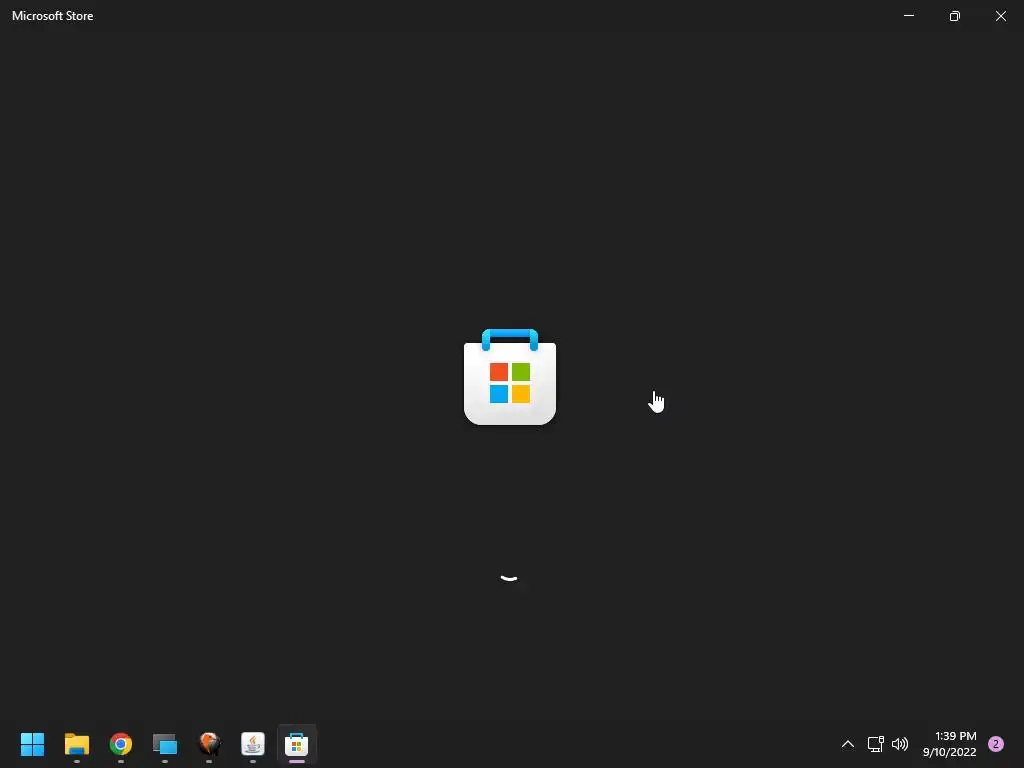Click the Microsoft Store title text
This screenshot has width=1024, height=768.
coord(52,16)
